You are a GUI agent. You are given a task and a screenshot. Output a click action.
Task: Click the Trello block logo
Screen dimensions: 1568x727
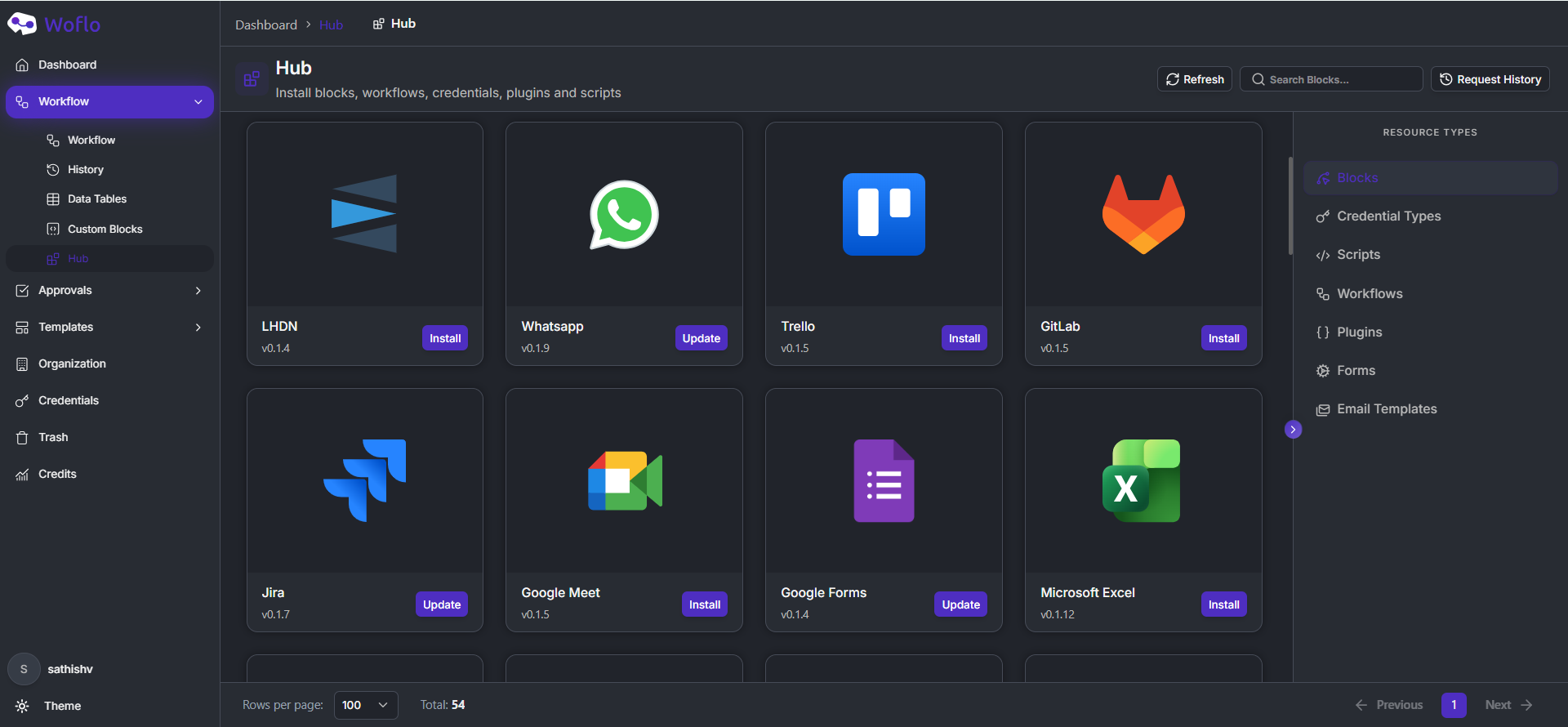(x=884, y=214)
